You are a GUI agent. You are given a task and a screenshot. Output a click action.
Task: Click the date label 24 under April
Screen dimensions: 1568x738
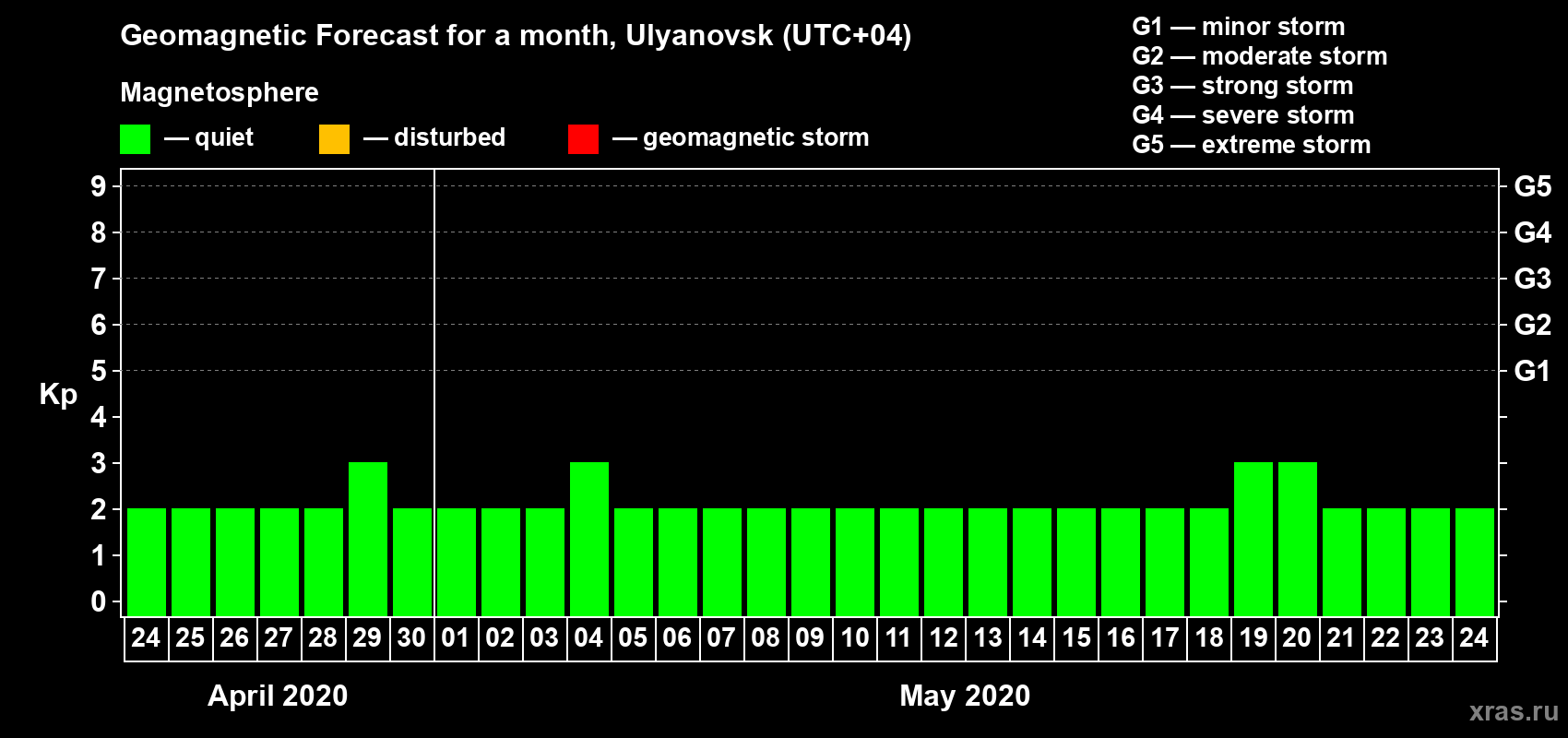[x=146, y=637]
